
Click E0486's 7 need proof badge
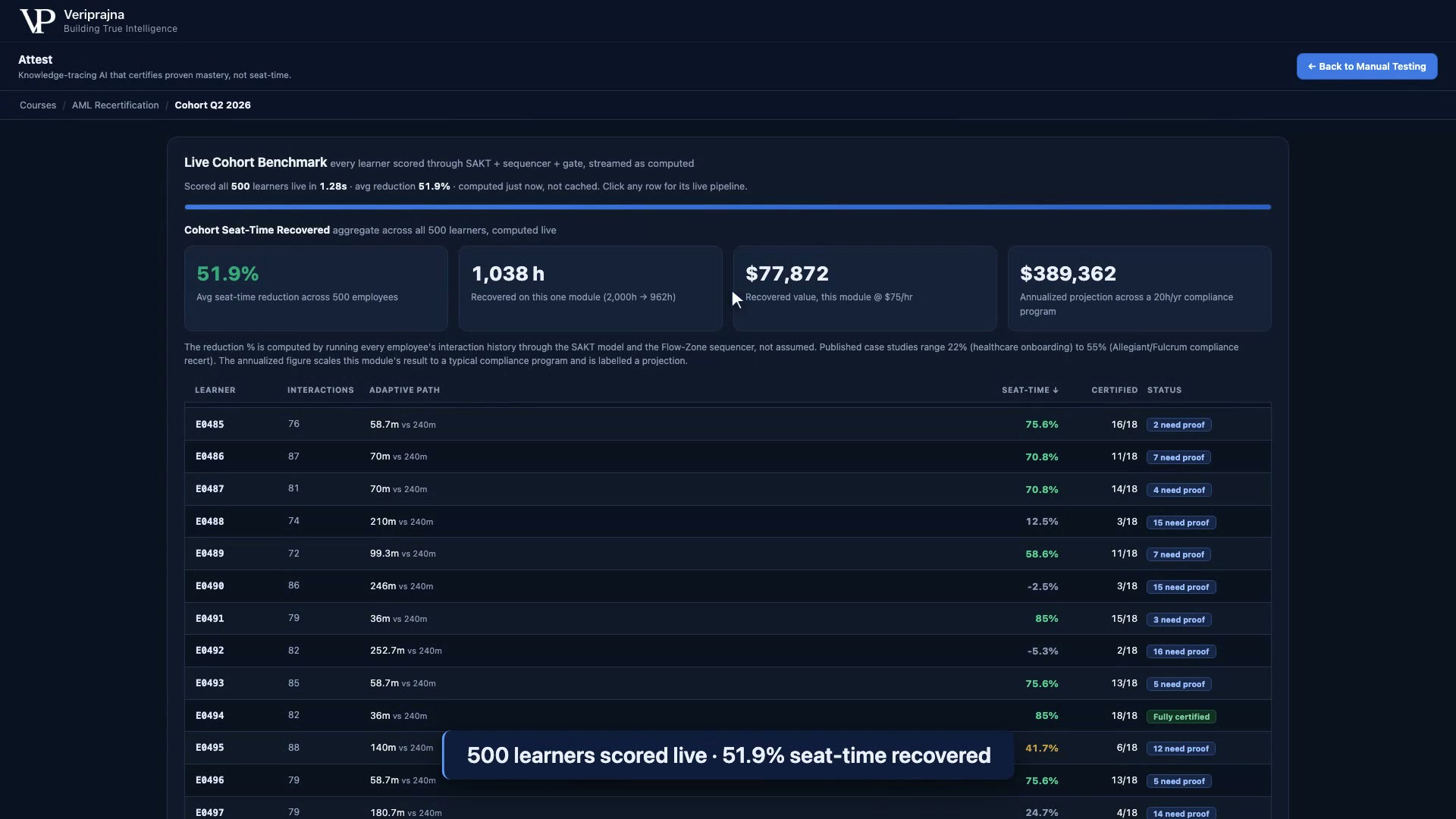coord(1178,457)
